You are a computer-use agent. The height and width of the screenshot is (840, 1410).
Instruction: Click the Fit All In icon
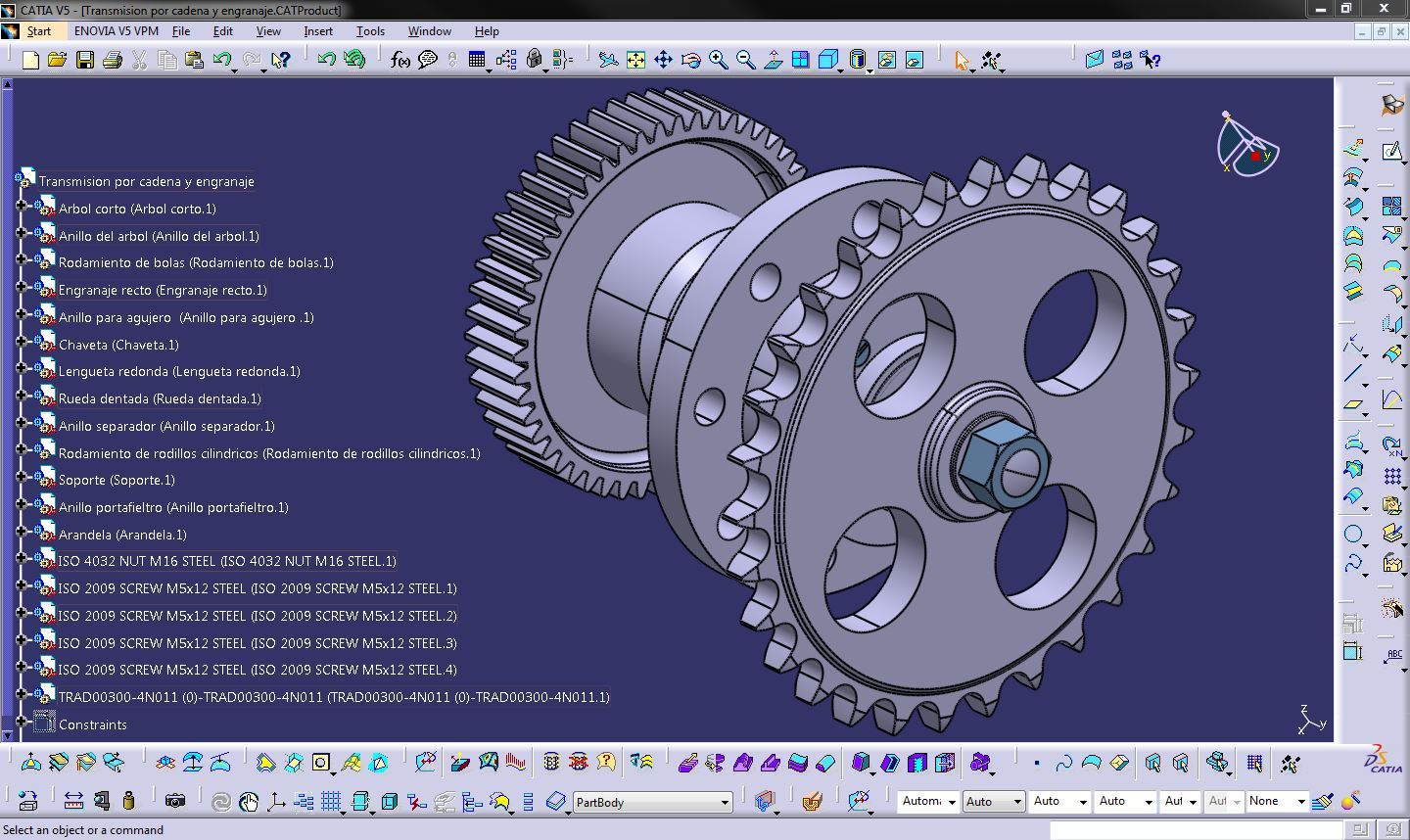point(635,61)
